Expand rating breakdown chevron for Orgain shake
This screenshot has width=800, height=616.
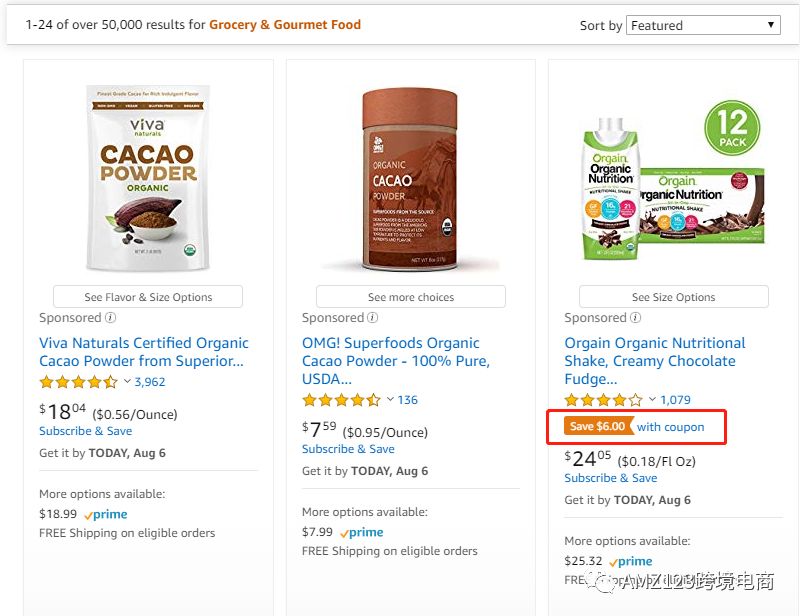pyautogui.click(x=652, y=400)
